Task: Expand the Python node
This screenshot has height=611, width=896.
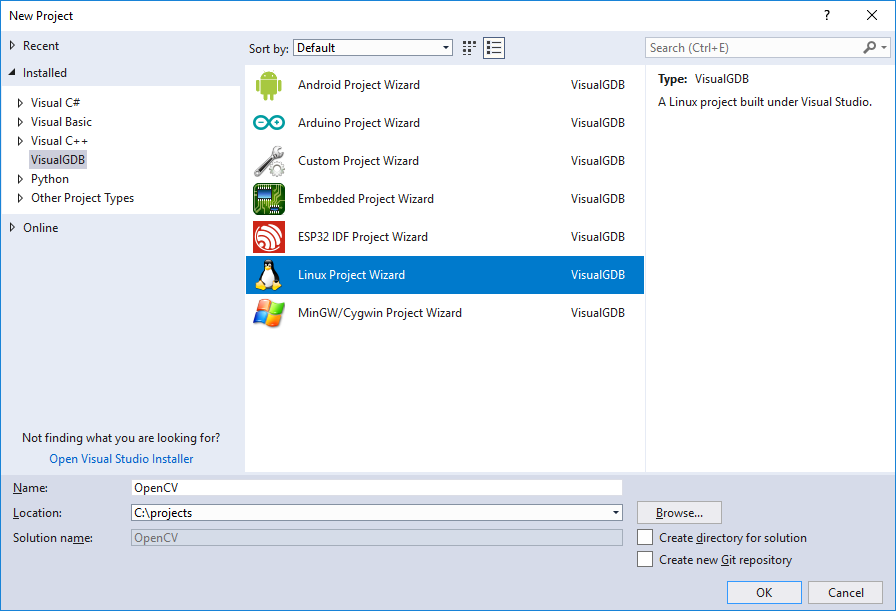Action: pyautogui.click(x=20, y=179)
